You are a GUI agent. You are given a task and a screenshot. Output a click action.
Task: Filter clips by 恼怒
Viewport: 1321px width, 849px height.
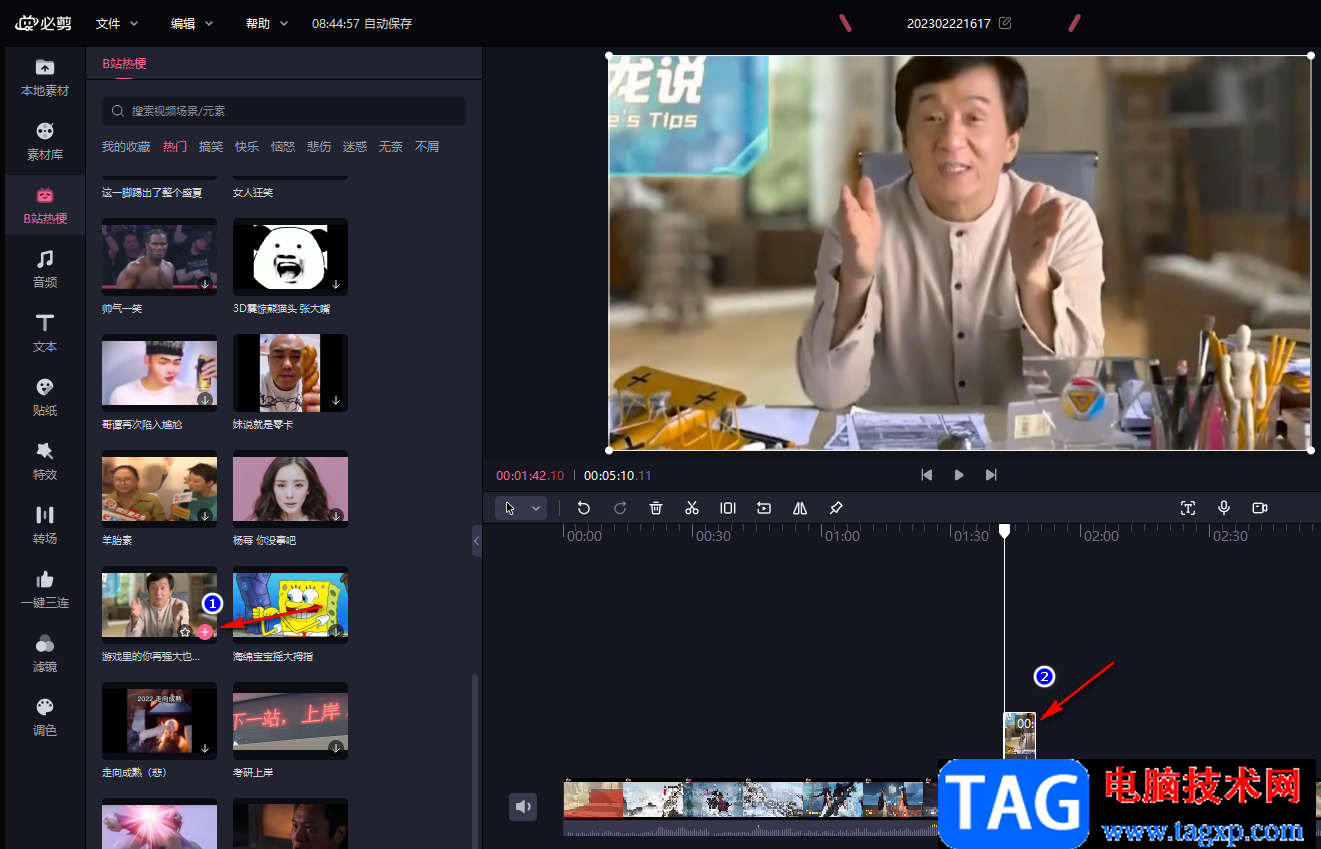click(283, 147)
